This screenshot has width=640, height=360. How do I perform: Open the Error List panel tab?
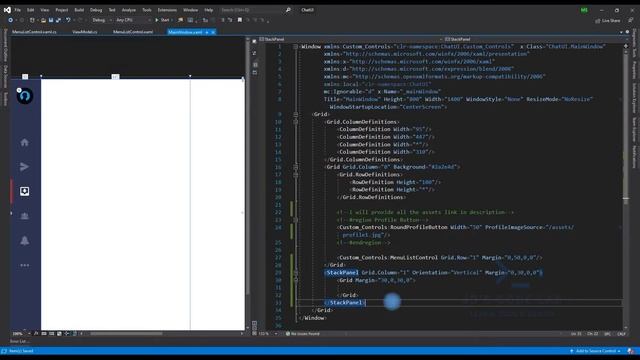[19, 341]
